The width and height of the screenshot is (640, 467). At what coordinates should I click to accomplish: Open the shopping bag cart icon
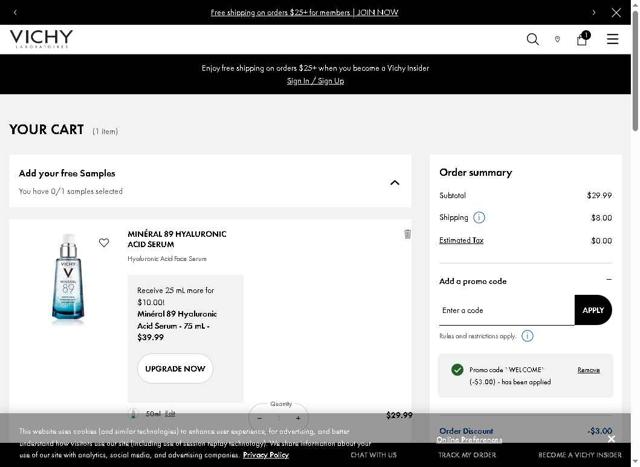[582, 39]
